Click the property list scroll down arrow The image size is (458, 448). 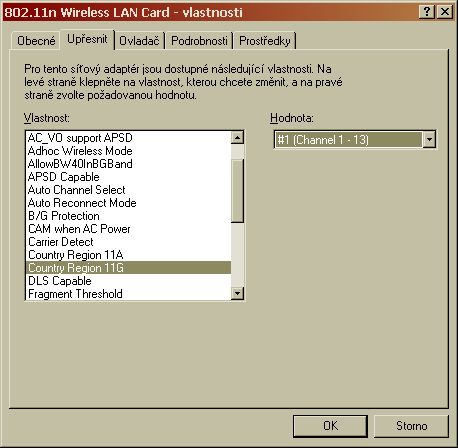click(237, 293)
